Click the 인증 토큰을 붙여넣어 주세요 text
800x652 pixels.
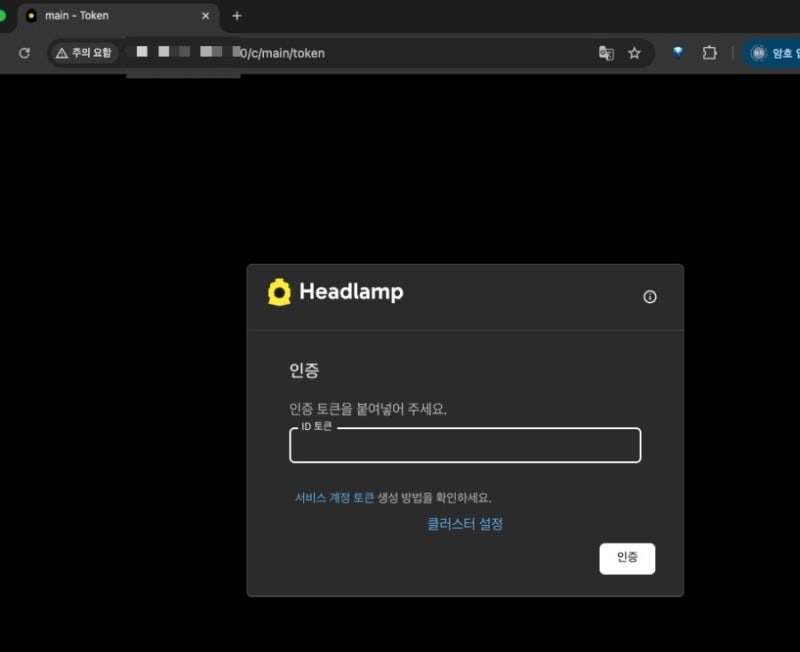pos(368,409)
